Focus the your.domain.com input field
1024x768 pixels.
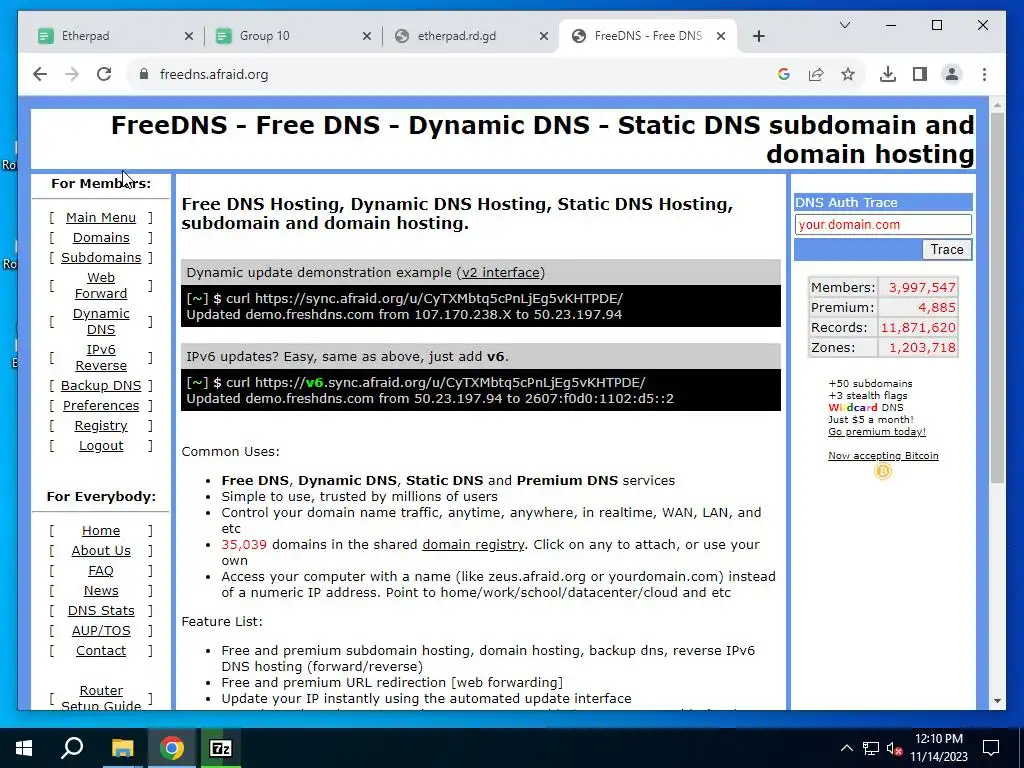tap(882, 225)
